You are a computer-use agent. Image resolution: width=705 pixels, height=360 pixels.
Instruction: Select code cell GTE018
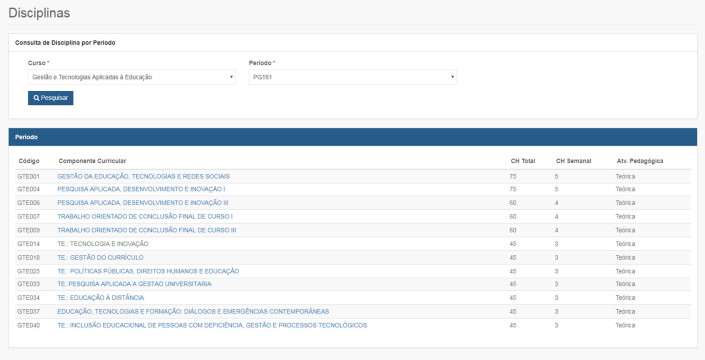tap(28, 258)
